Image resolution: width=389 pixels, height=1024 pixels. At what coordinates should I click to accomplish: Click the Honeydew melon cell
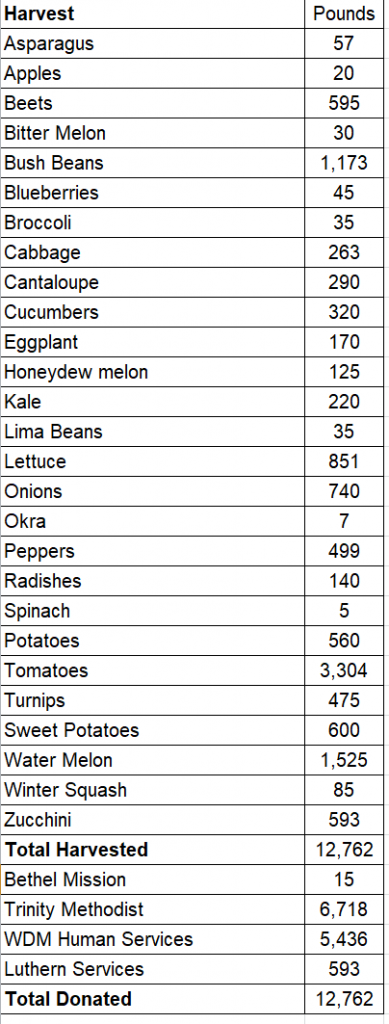coord(153,372)
